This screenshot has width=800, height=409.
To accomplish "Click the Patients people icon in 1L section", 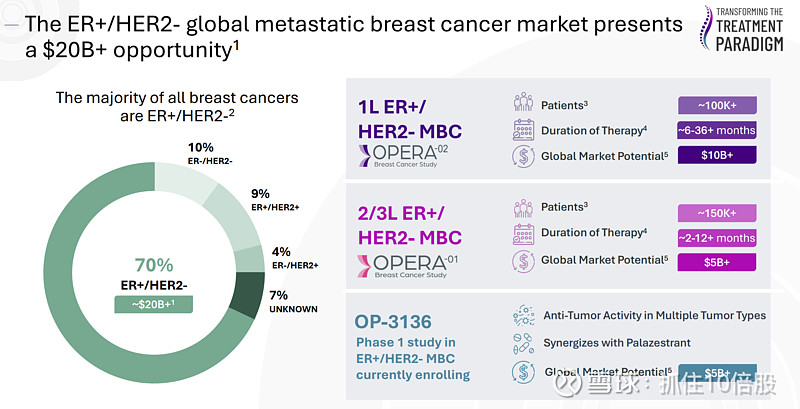I will coord(523,104).
